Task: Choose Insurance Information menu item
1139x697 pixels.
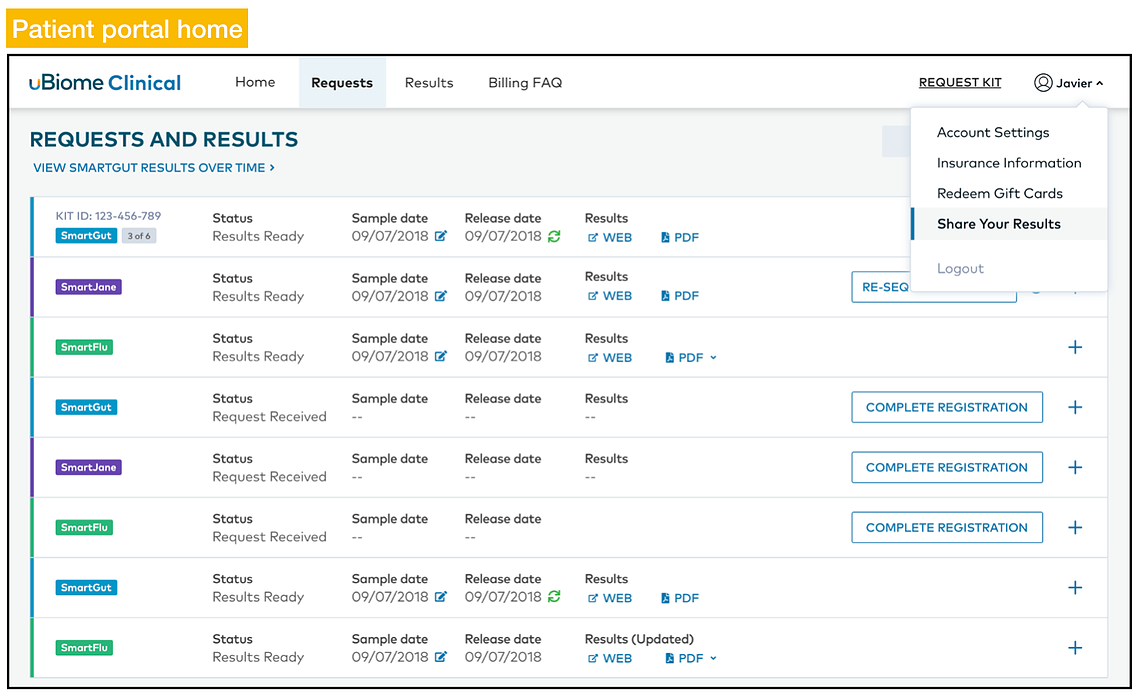Action: pyautogui.click(x=1009, y=163)
